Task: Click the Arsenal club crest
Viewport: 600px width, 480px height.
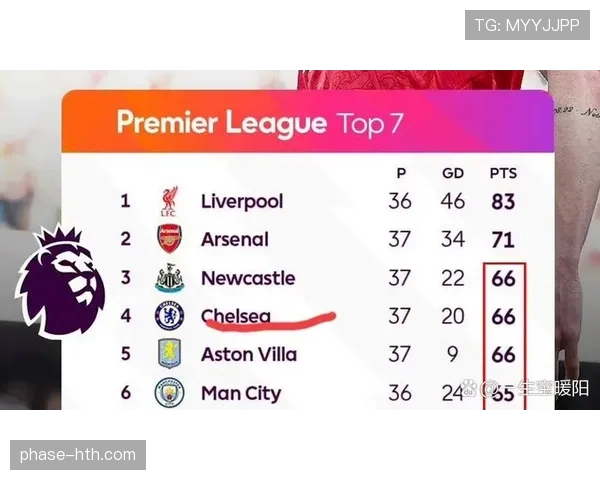Action: tap(169, 240)
